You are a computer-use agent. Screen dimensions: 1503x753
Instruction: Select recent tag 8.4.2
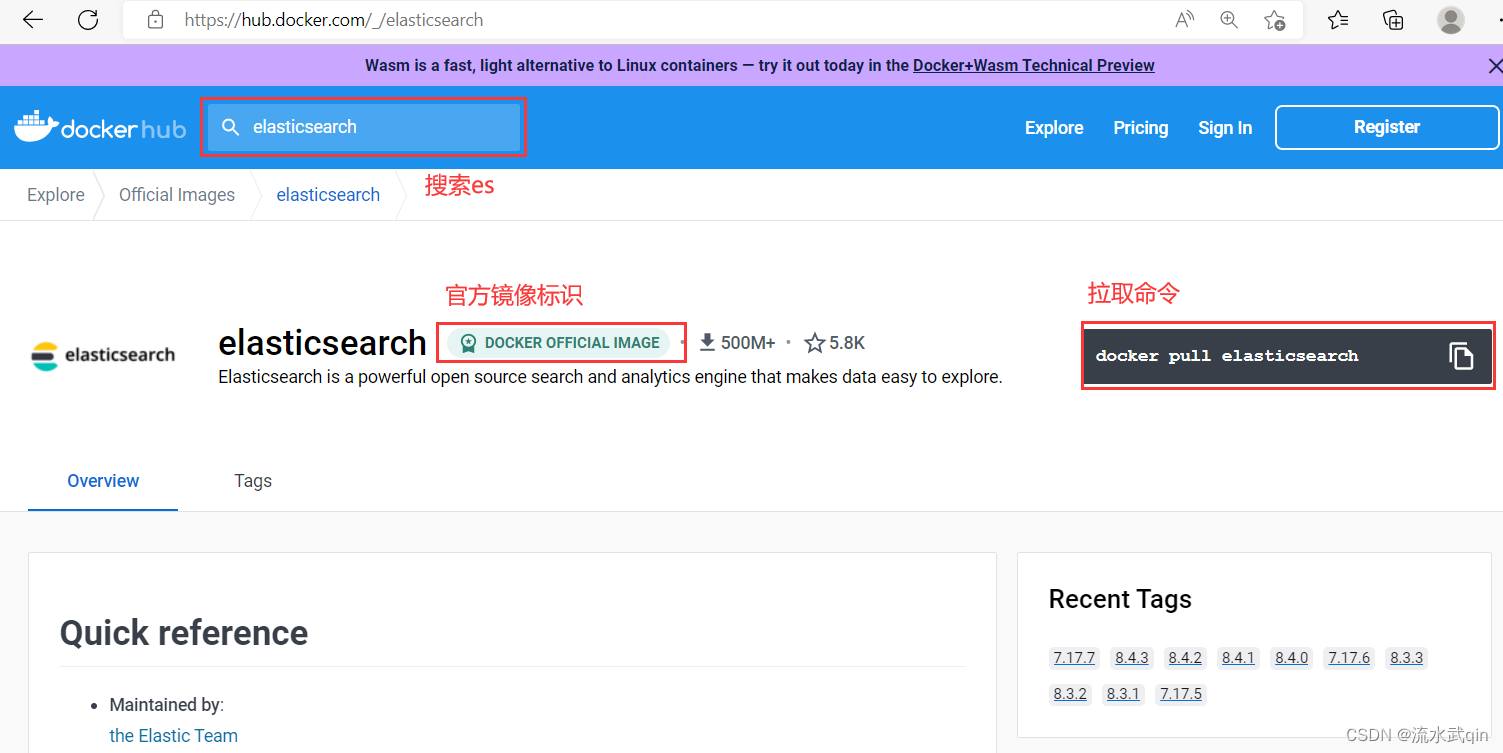[1185, 658]
